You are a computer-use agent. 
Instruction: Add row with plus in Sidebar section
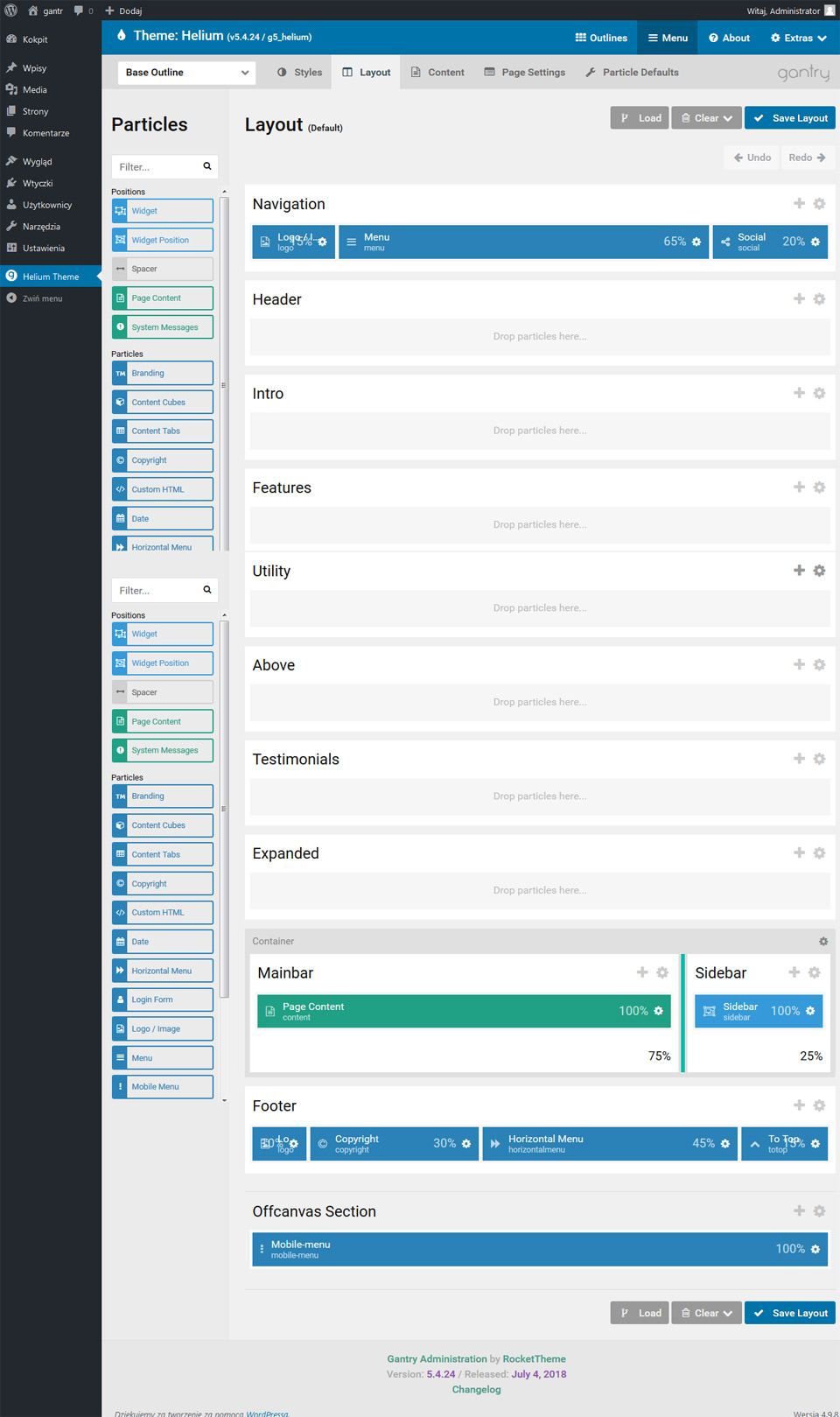(794, 973)
